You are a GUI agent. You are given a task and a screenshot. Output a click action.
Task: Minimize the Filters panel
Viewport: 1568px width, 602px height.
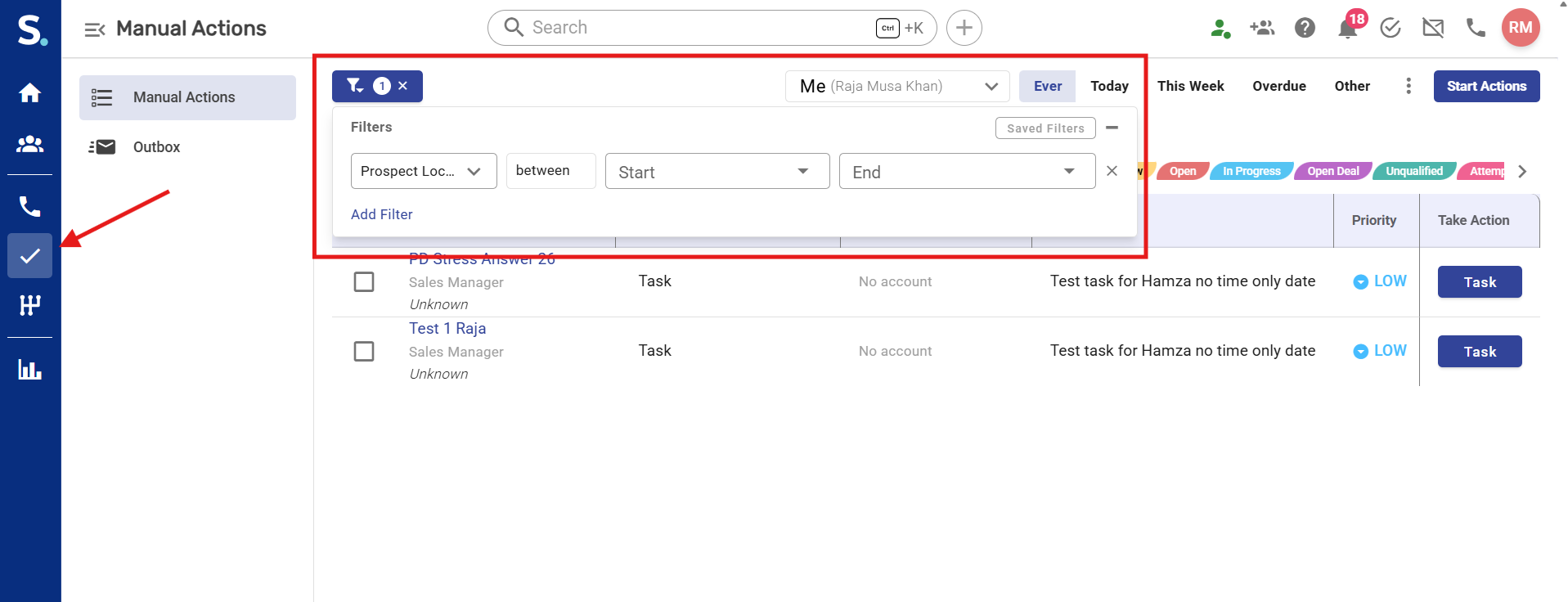[x=1112, y=128]
